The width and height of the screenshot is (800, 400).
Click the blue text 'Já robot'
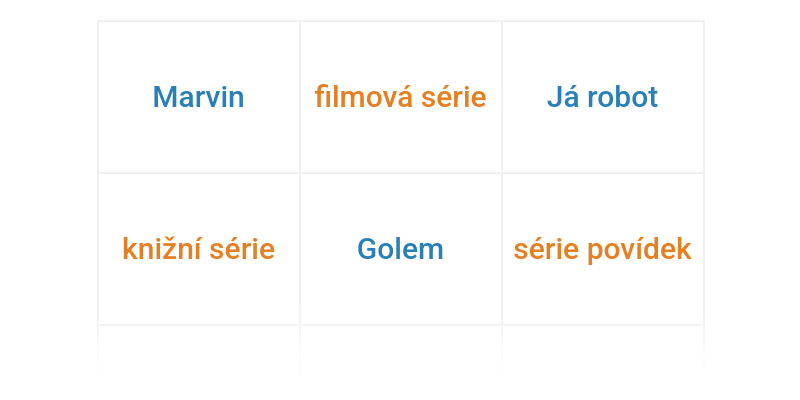(x=602, y=97)
